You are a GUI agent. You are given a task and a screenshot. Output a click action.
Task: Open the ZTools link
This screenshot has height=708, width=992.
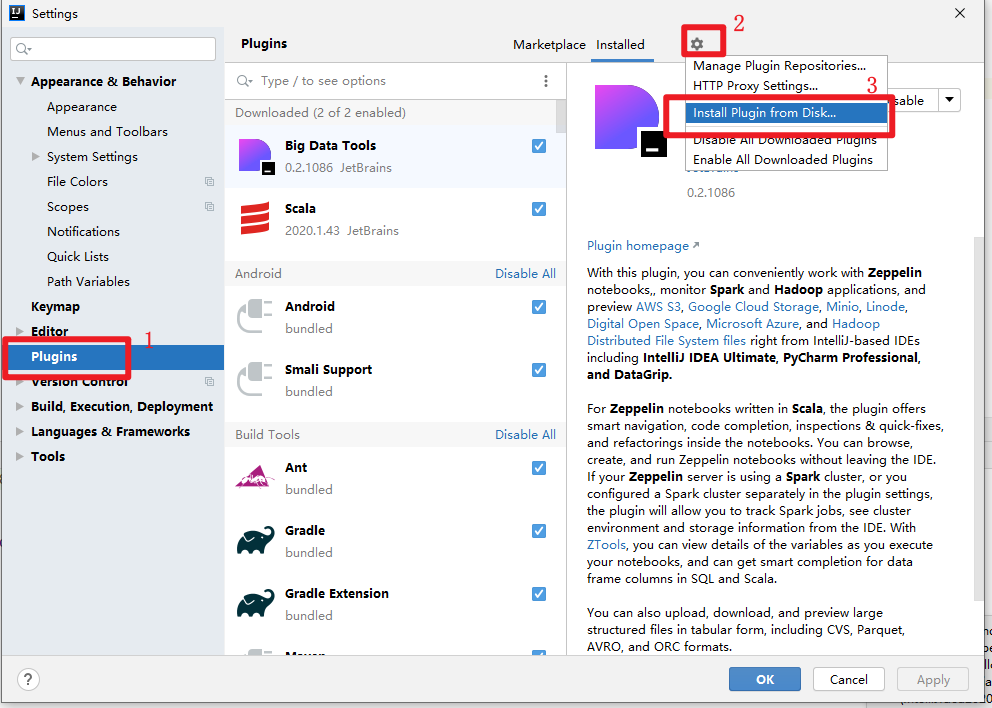pos(606,545)
